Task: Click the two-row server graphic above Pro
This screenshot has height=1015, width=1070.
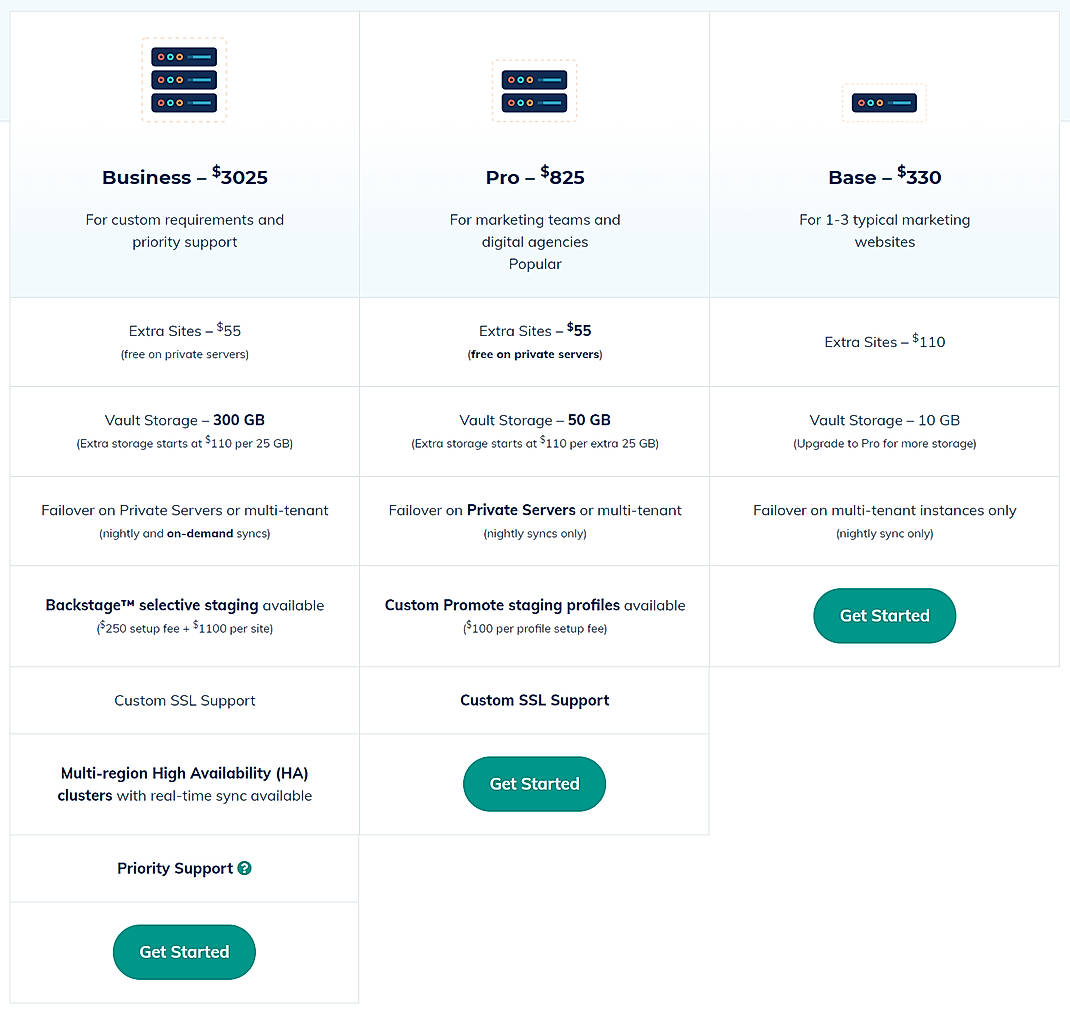Action: [534, 90]
